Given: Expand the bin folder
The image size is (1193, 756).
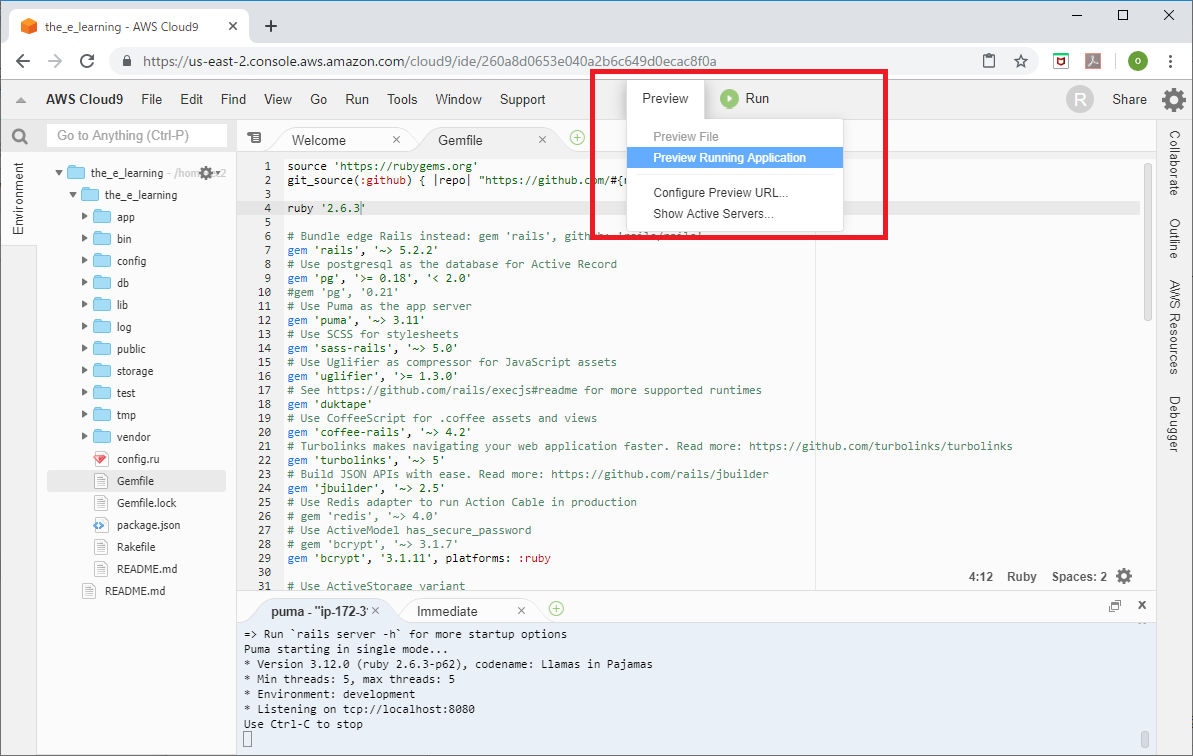Looking at the screenshot, I should point(84,239).
